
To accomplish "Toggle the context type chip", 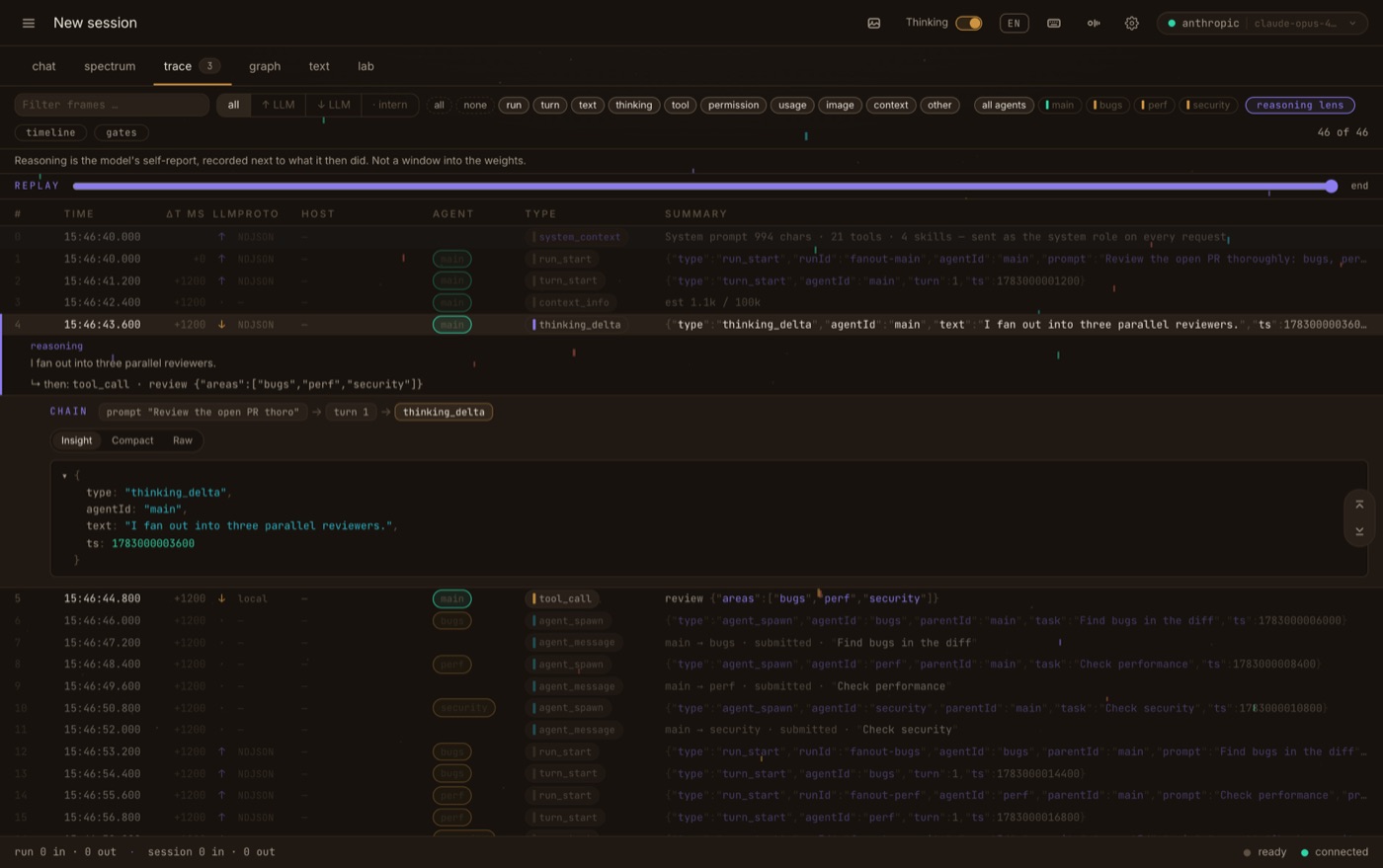I will click(890, 105).
